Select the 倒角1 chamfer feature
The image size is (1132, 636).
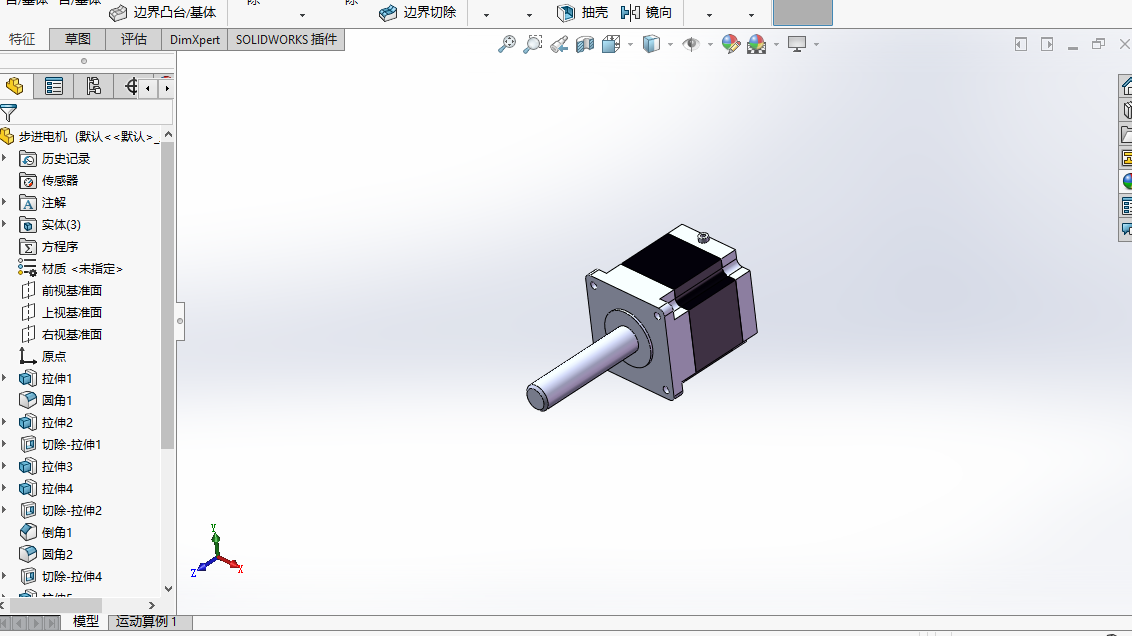click(45, 532)
